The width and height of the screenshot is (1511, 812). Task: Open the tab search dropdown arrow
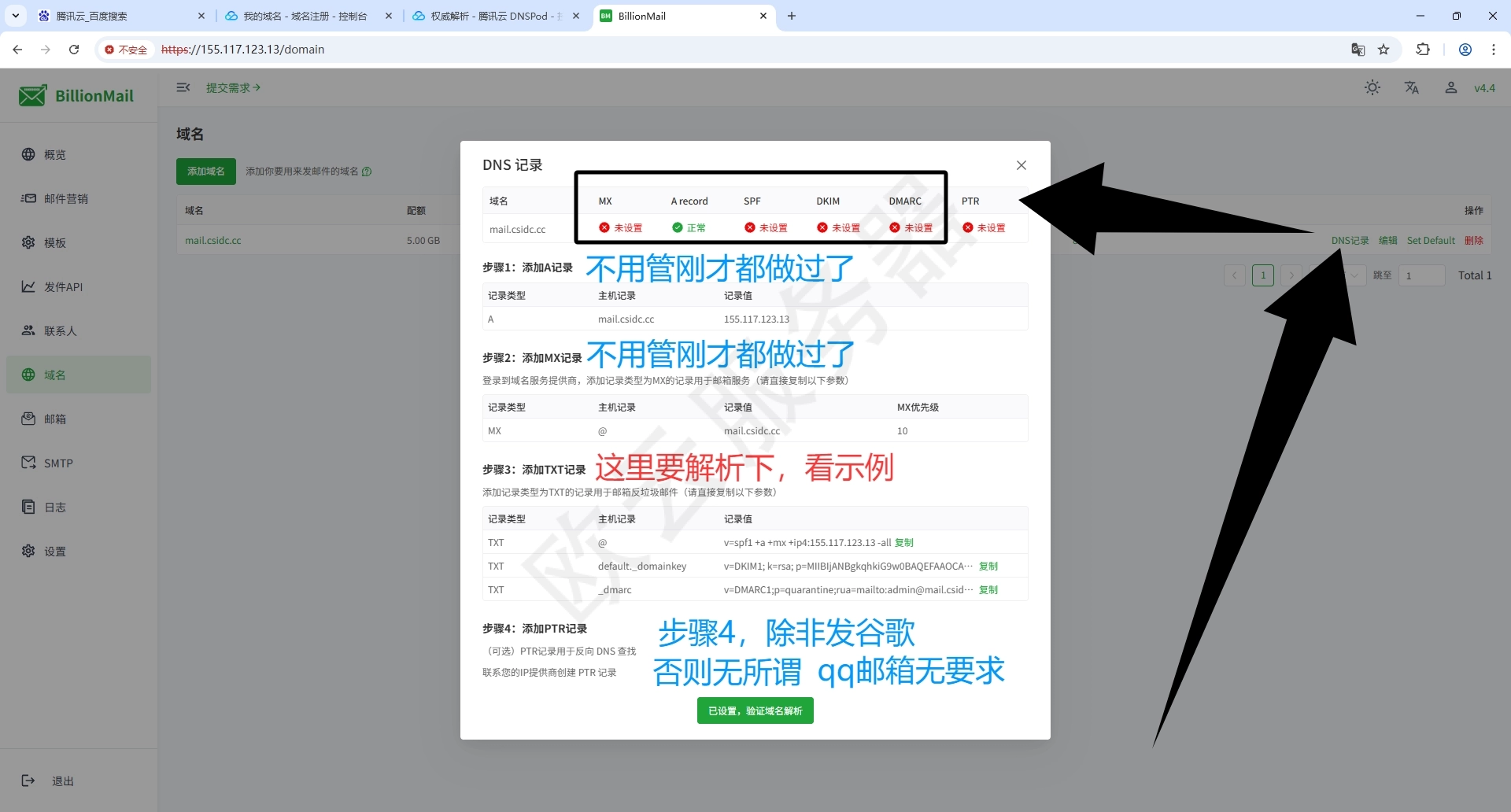pyautogui.click(x=16, y=16)
